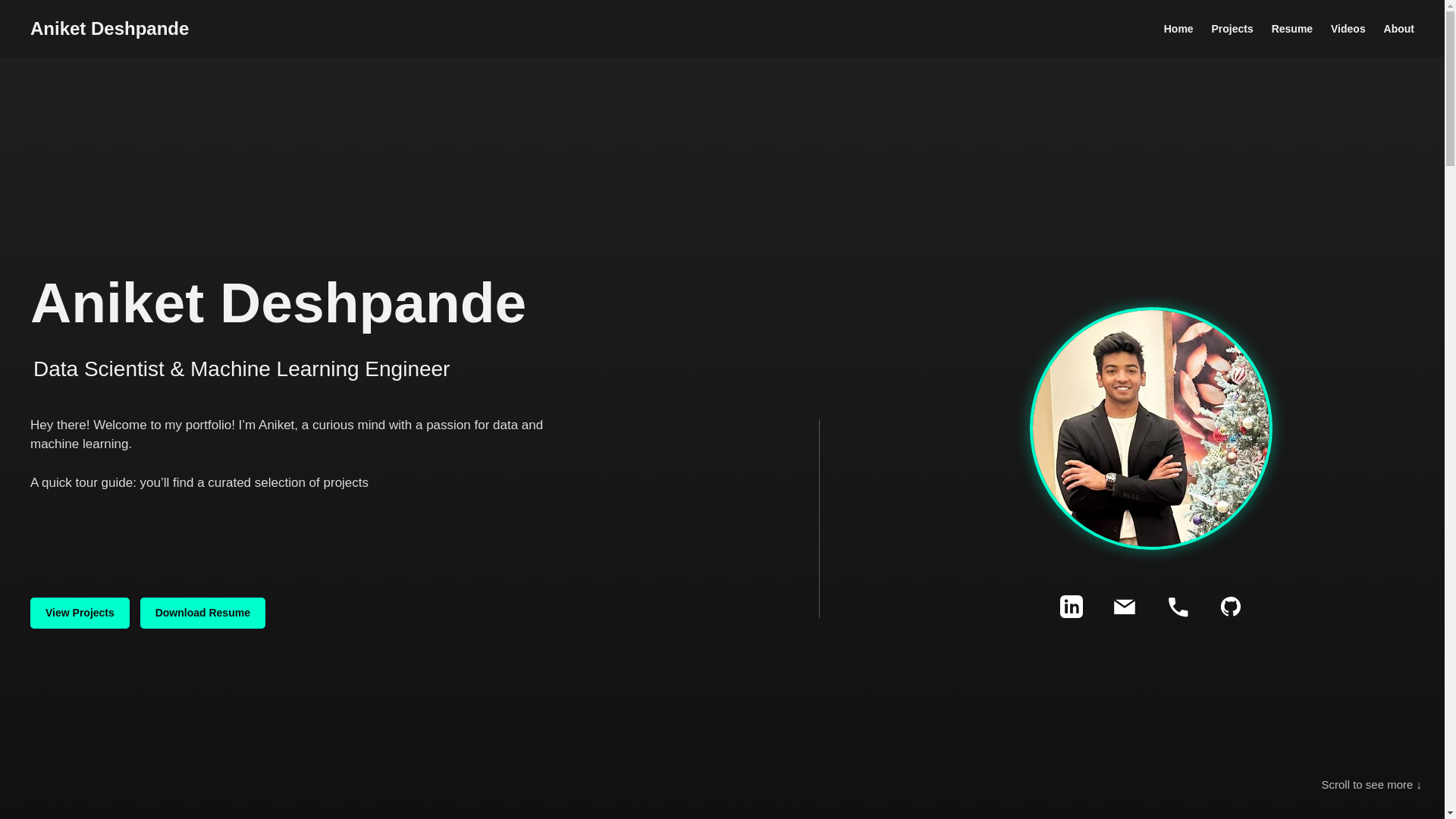The width and height of the screenshot is (1456, 819).
Task: Go to Home in navigation bar
Action: [x=1178, y=29]
